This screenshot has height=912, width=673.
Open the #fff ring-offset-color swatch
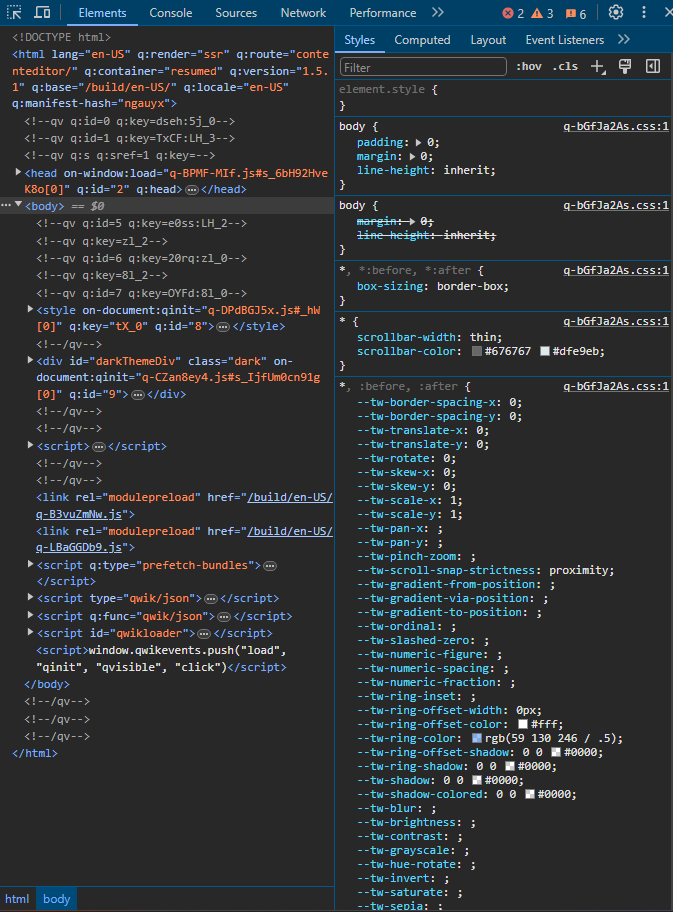tap(523, 724)
